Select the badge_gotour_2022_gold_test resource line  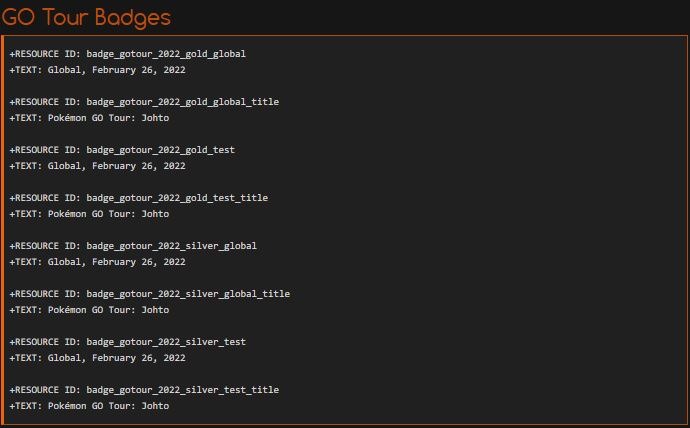[122, 150]
